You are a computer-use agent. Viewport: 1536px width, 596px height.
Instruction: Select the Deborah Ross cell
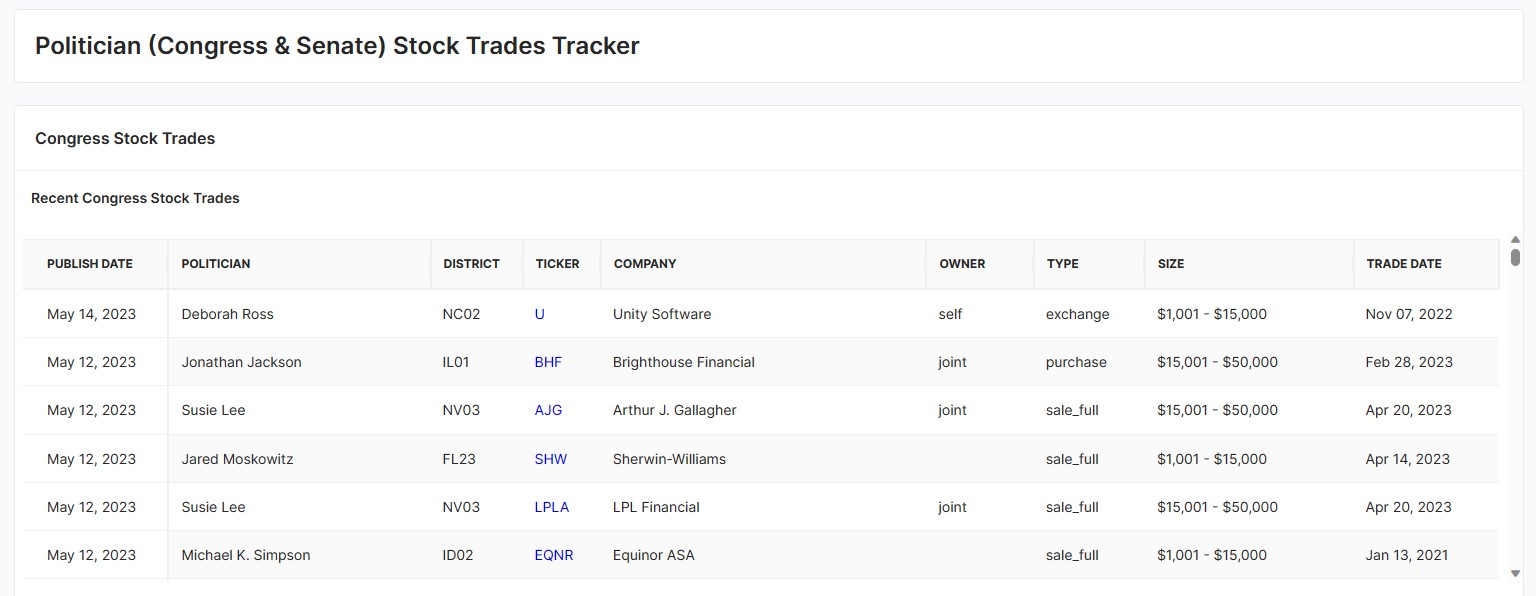coord(299,314)
